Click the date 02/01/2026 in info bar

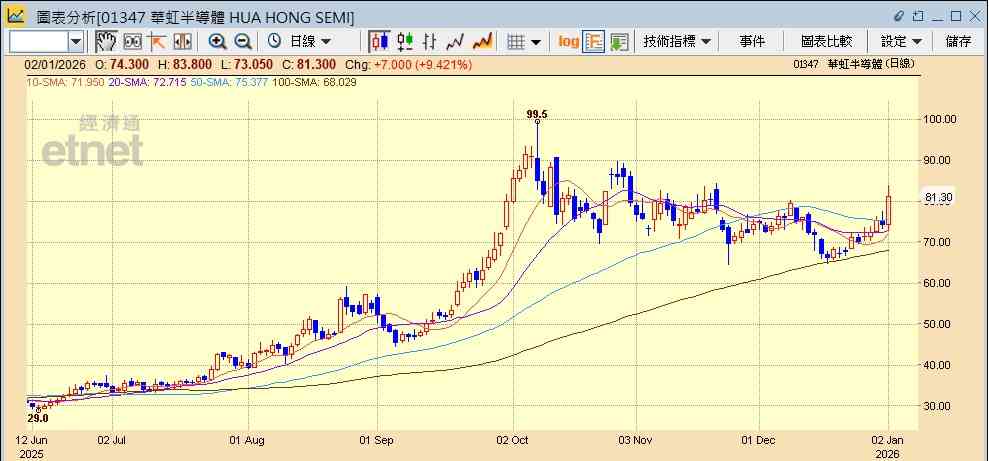point(54,64)
